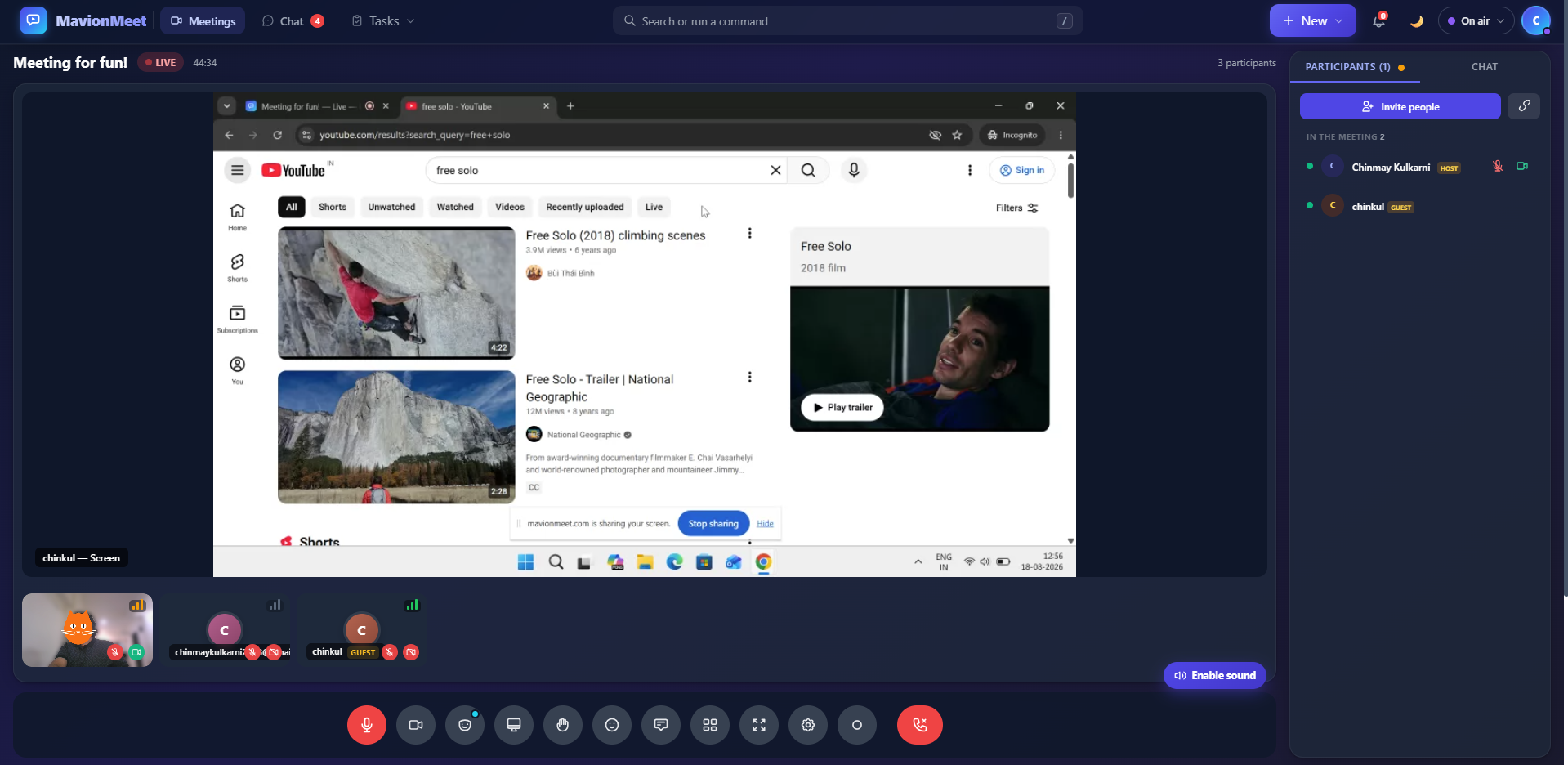The width and height of the screenshot is (1568, 765).
Task: Open Chrome three-dot menu in shared browser
Action: pos(1061,135)
